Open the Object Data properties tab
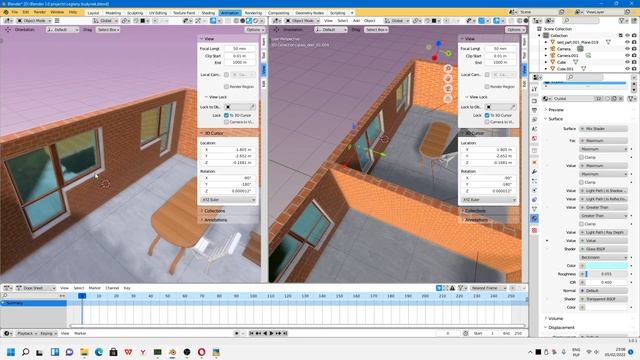 pyautogui.click(x=534, y=209)
